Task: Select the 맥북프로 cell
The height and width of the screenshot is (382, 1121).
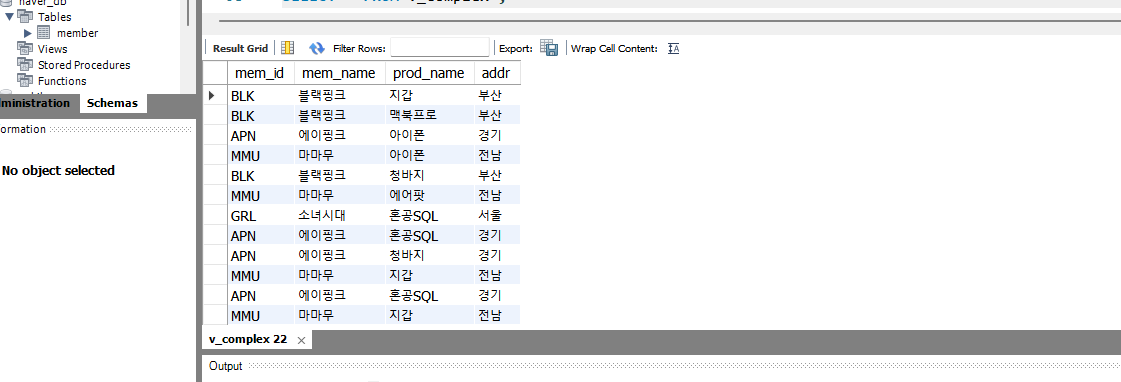Action: tap(429, 114)
